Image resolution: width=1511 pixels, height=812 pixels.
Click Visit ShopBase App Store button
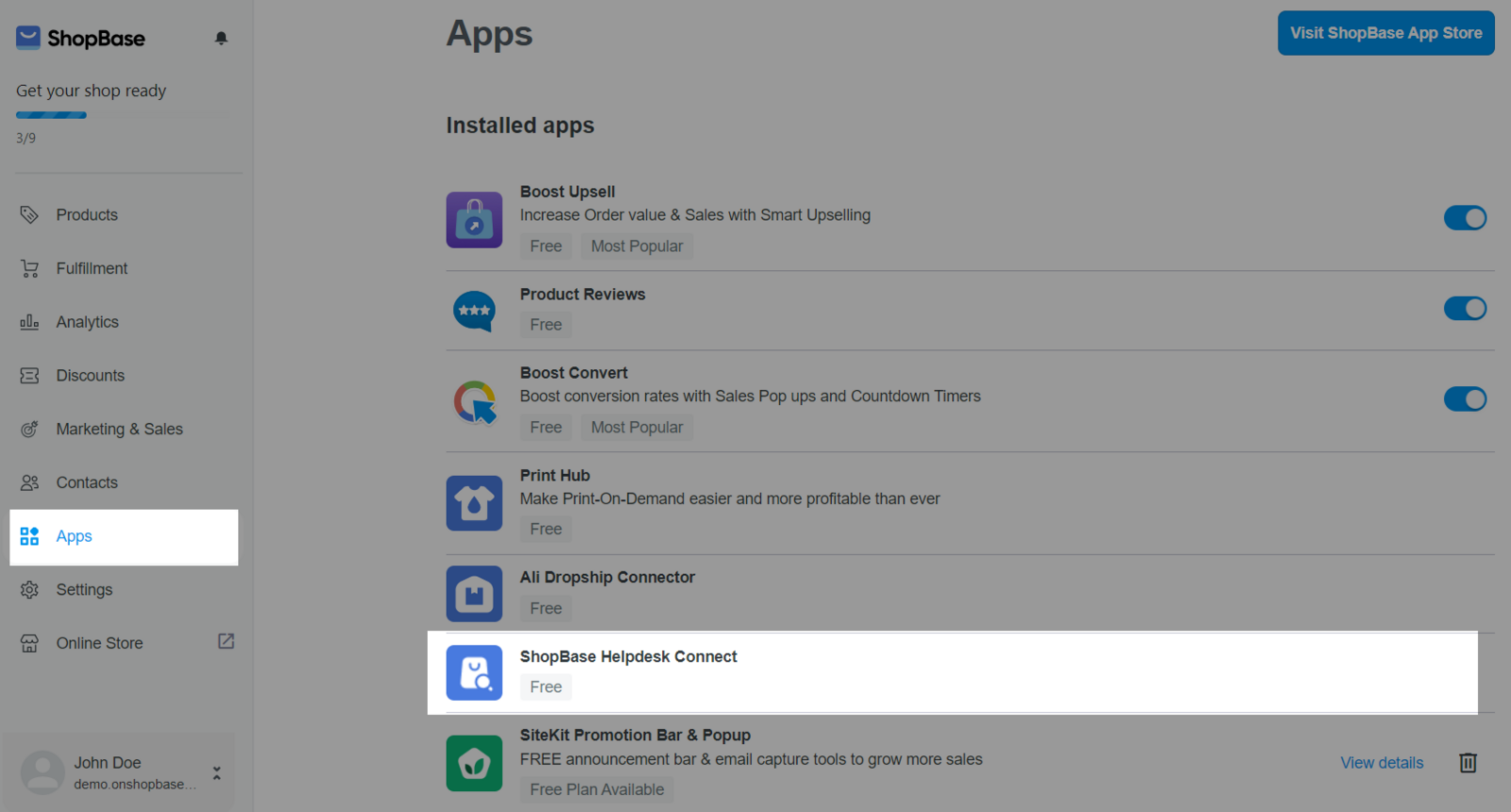pyautogui.click(x=1385, y=33)
